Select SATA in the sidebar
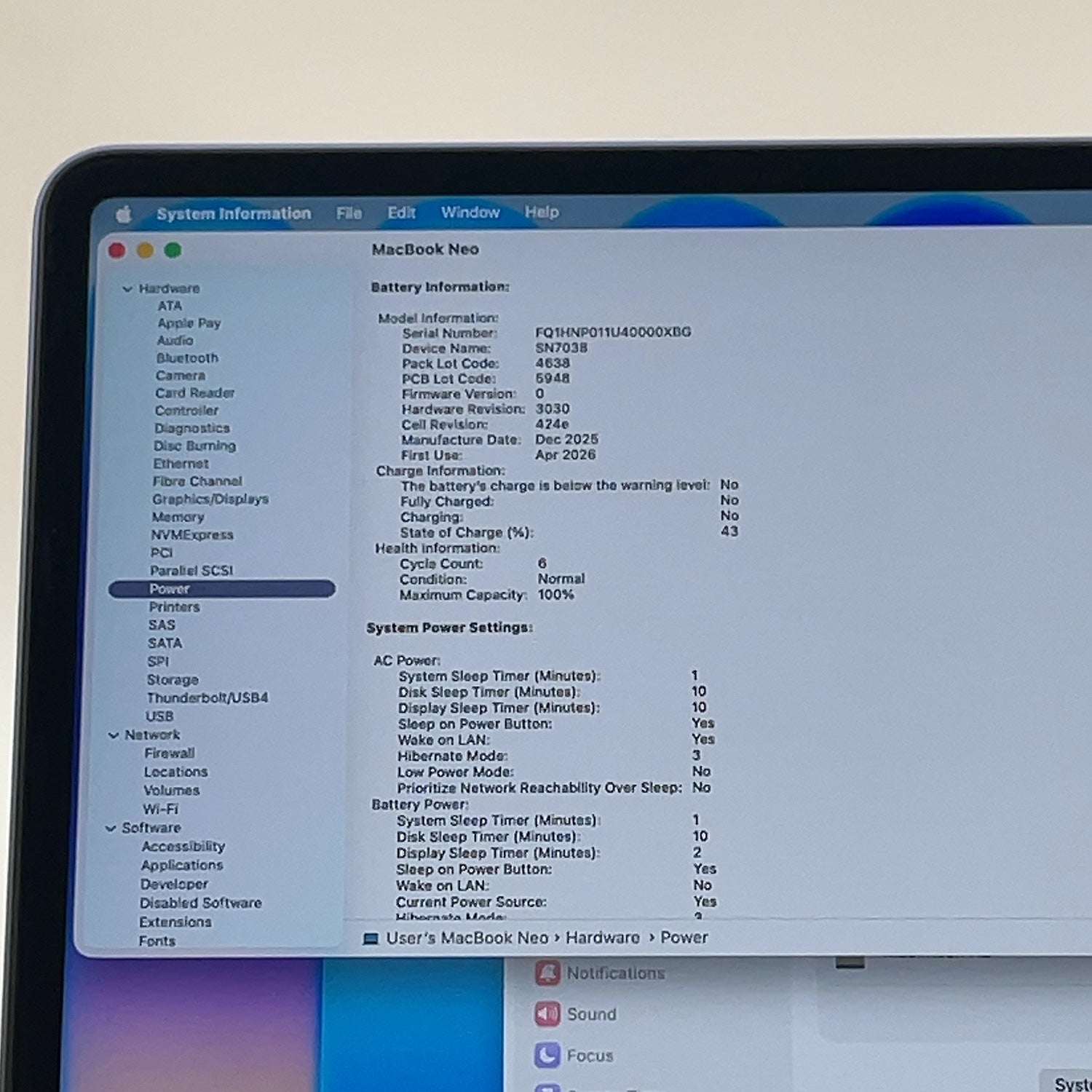This screenshot has height=1092, width=1092. coord(165,644)
